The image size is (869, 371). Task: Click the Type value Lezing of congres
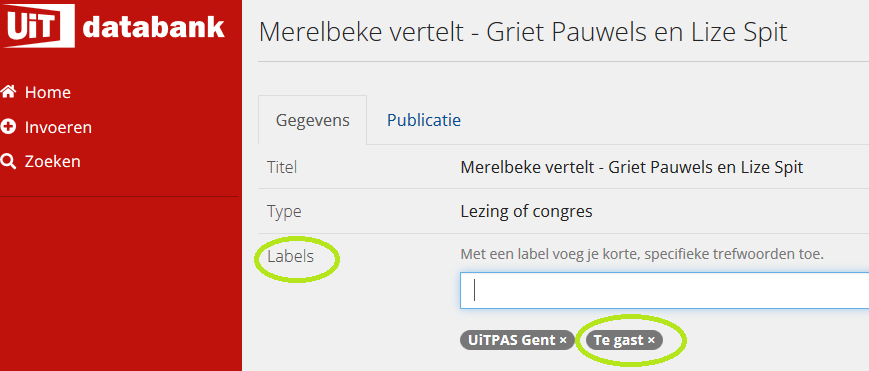pos(526,211)
